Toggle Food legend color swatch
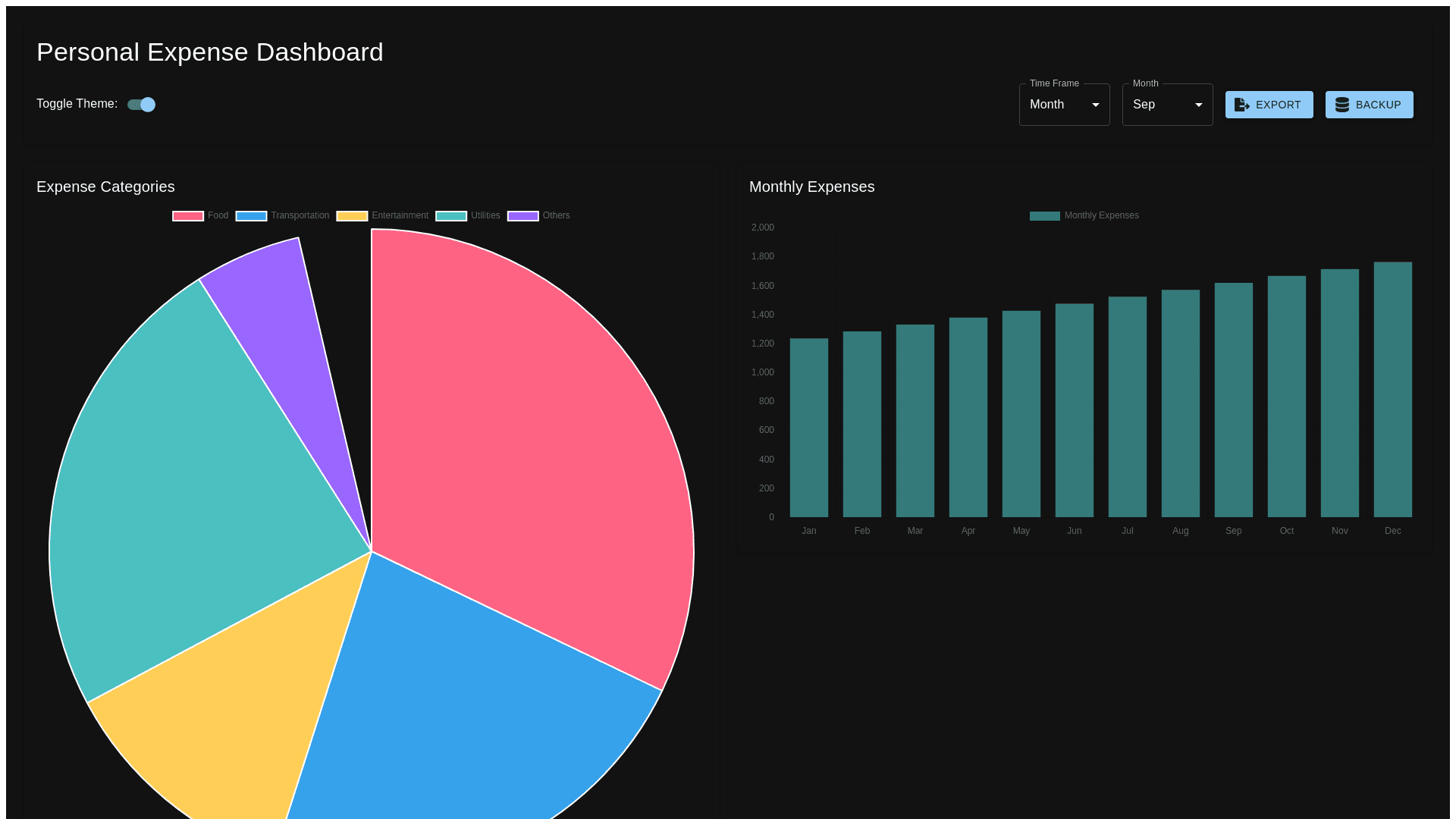This screenshot has height=819, width=1456. 188,216
